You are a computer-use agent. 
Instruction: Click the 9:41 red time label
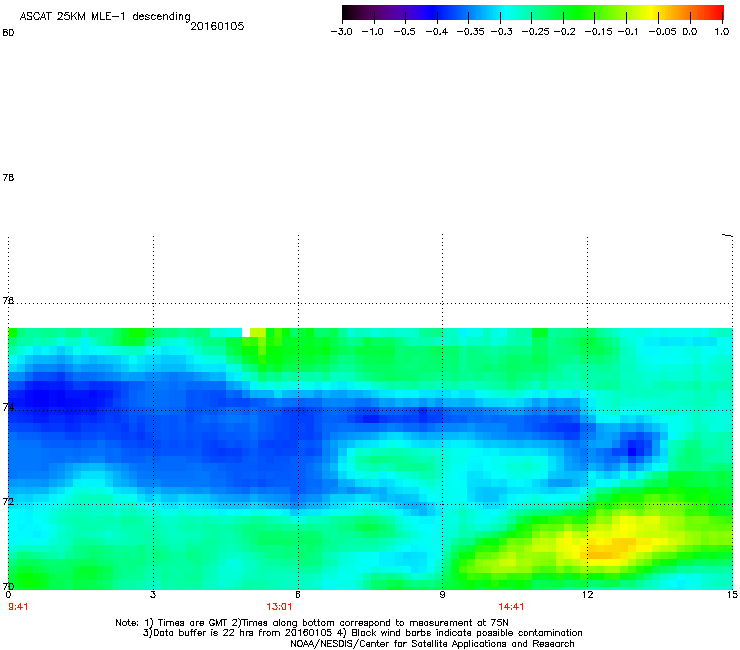click(18, 607)
